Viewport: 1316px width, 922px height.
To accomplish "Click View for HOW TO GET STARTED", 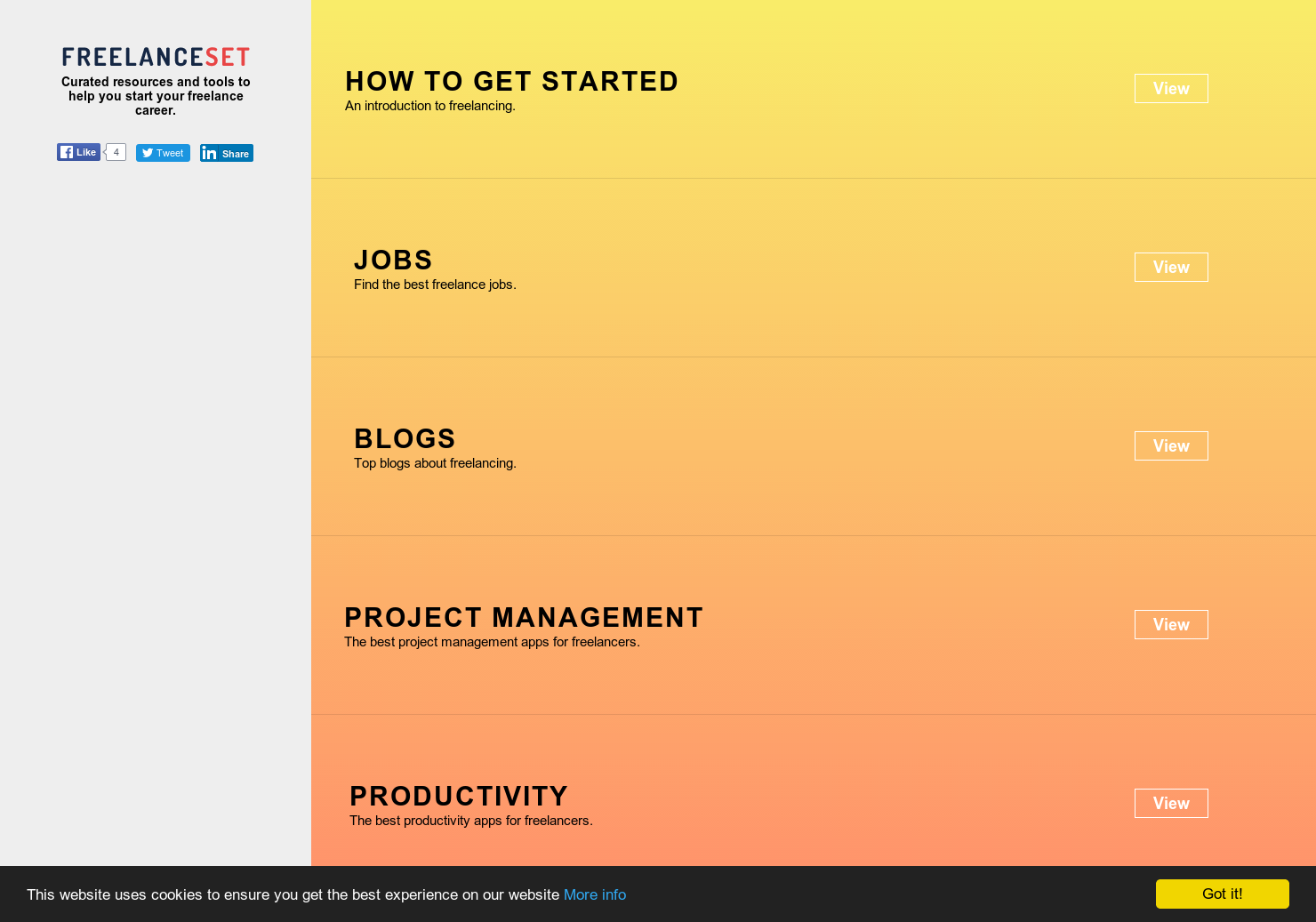I will tap(1171, 88).
